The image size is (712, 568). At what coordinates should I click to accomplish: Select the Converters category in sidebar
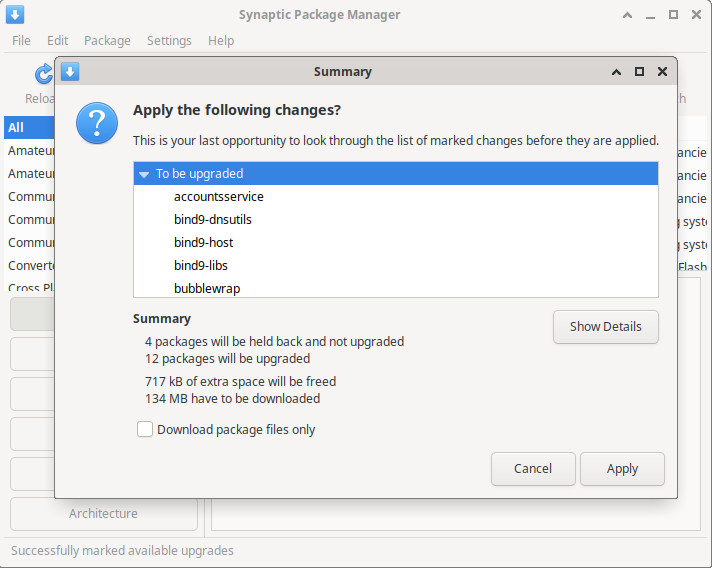[x=31, y=266]
